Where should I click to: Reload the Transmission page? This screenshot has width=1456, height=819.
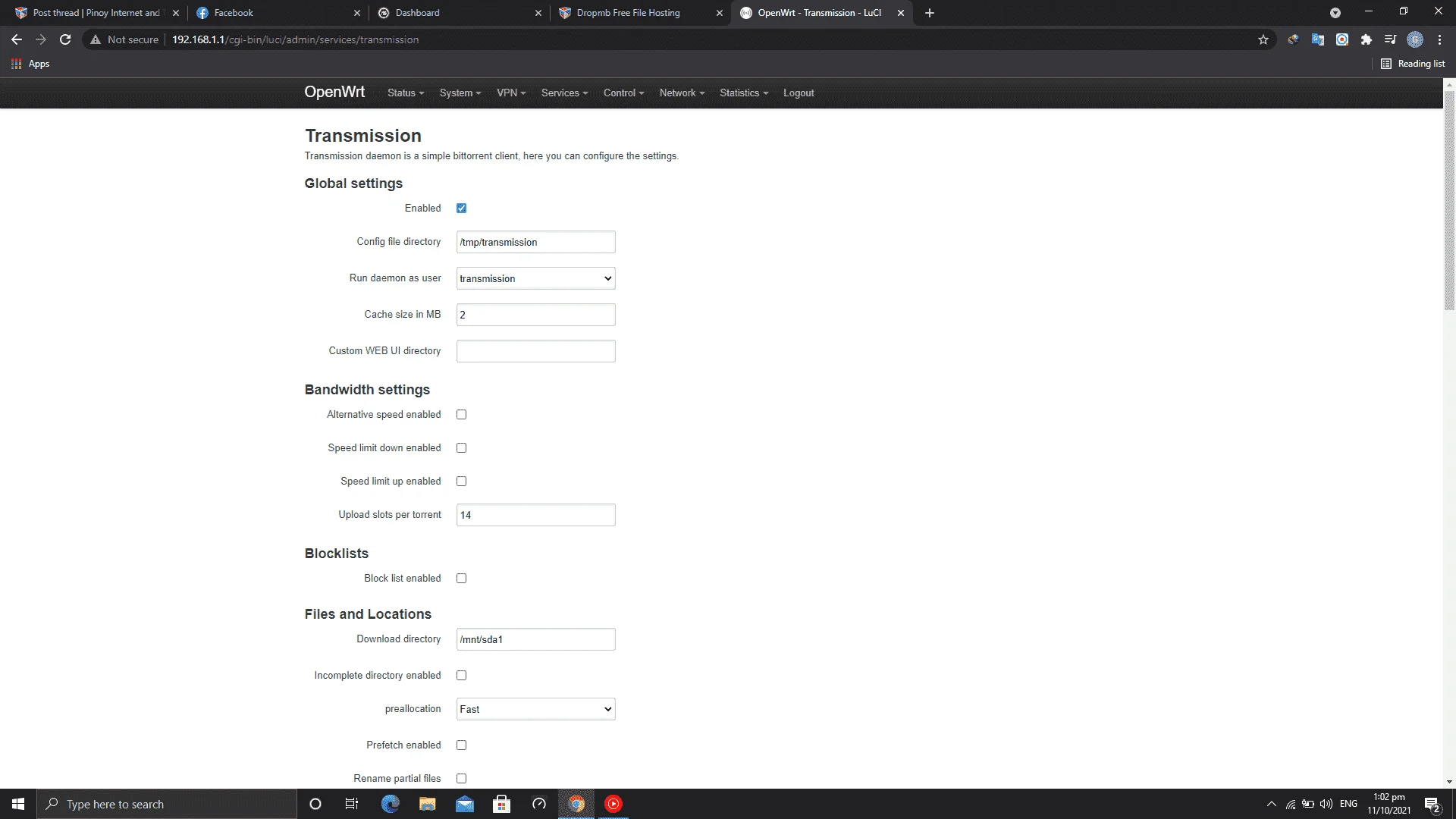click(65, 39)
